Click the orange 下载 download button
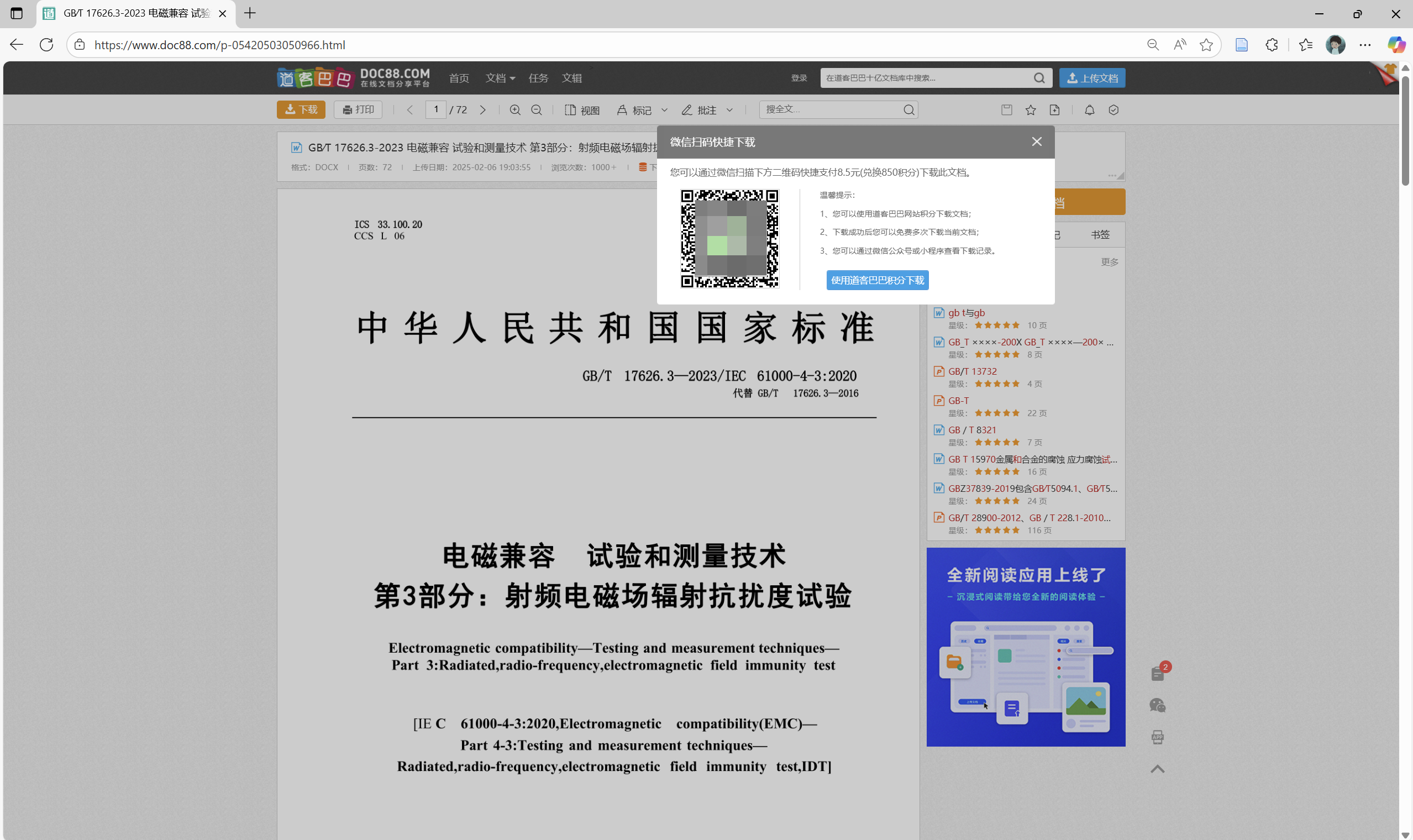This screenshot has height=840, width=1413. pos(301,109)
